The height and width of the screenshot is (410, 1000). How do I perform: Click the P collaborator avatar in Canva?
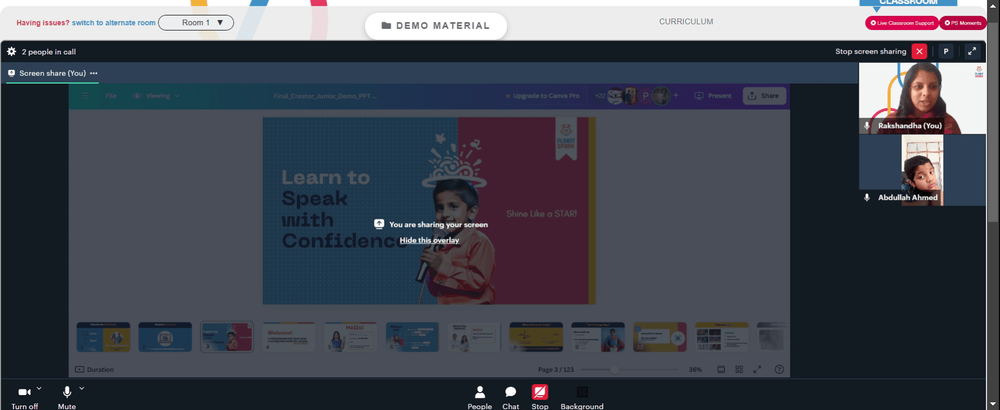(645, 96)
